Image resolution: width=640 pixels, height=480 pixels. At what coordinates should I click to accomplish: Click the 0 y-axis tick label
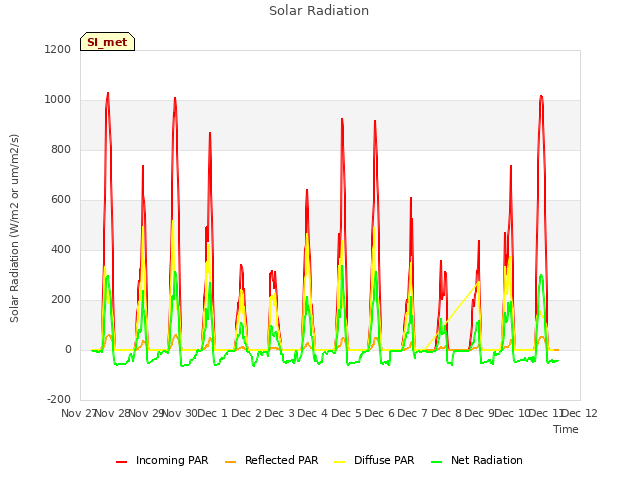[68, 349]
